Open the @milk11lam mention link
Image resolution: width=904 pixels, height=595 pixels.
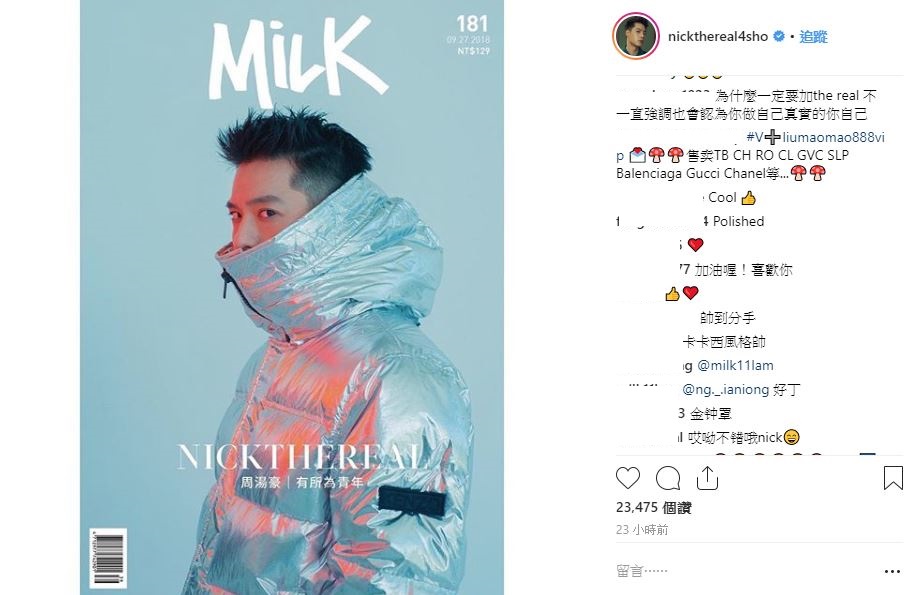pyautogui.click(x=735, y=366)
